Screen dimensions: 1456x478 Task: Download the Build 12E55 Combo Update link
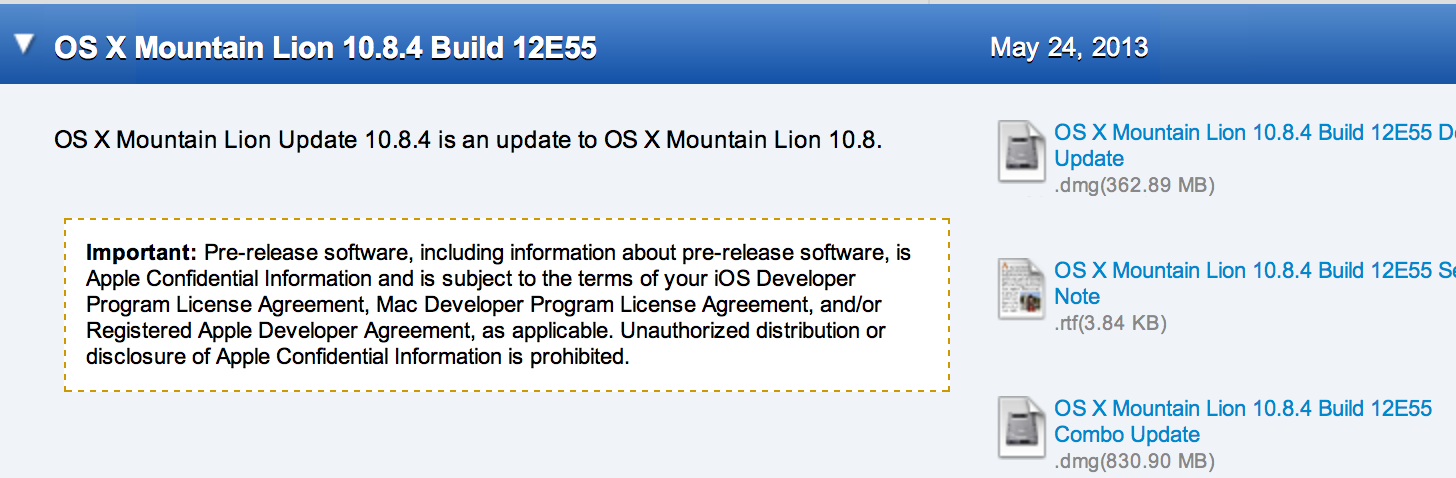point(1244,422)
